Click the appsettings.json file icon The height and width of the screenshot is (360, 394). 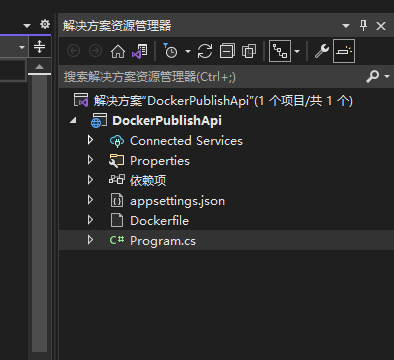coord(117,200)
